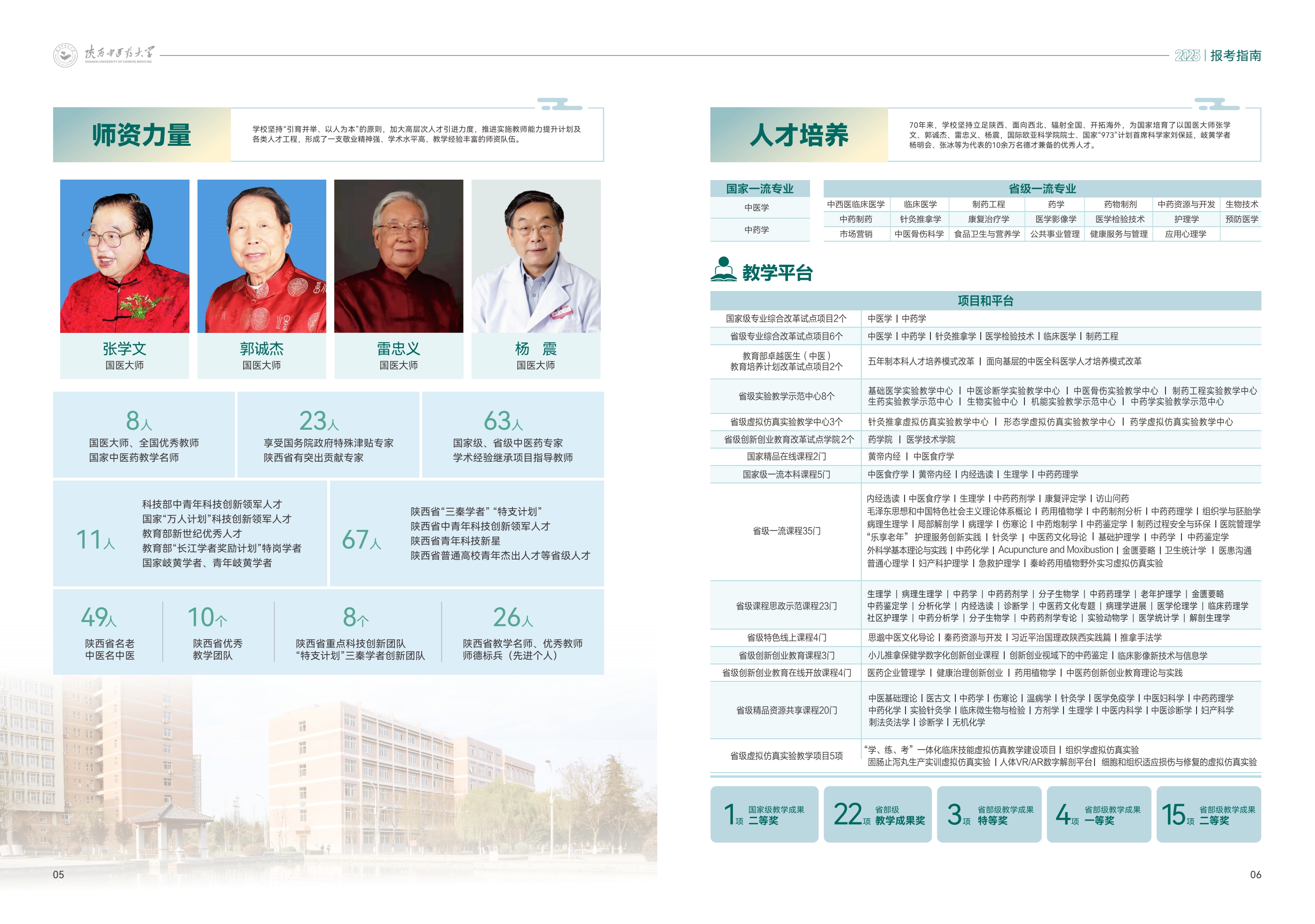Click the cloud ornament above 人才培养 banner
The width and height of the screenshot is (1315, 924).
pyautogui.click(x=1218, y=104)
